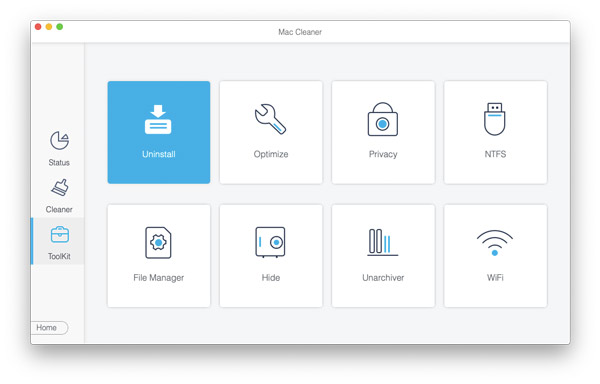Image resolution: width=600 pixels, height=384 pixels.
Task: Open the Unarchiver tool
Action: [383, 256]
